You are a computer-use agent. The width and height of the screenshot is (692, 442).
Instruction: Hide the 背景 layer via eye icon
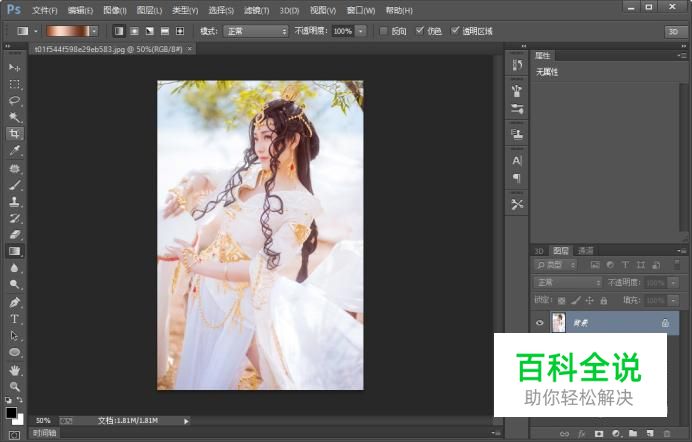pos(540,323)
